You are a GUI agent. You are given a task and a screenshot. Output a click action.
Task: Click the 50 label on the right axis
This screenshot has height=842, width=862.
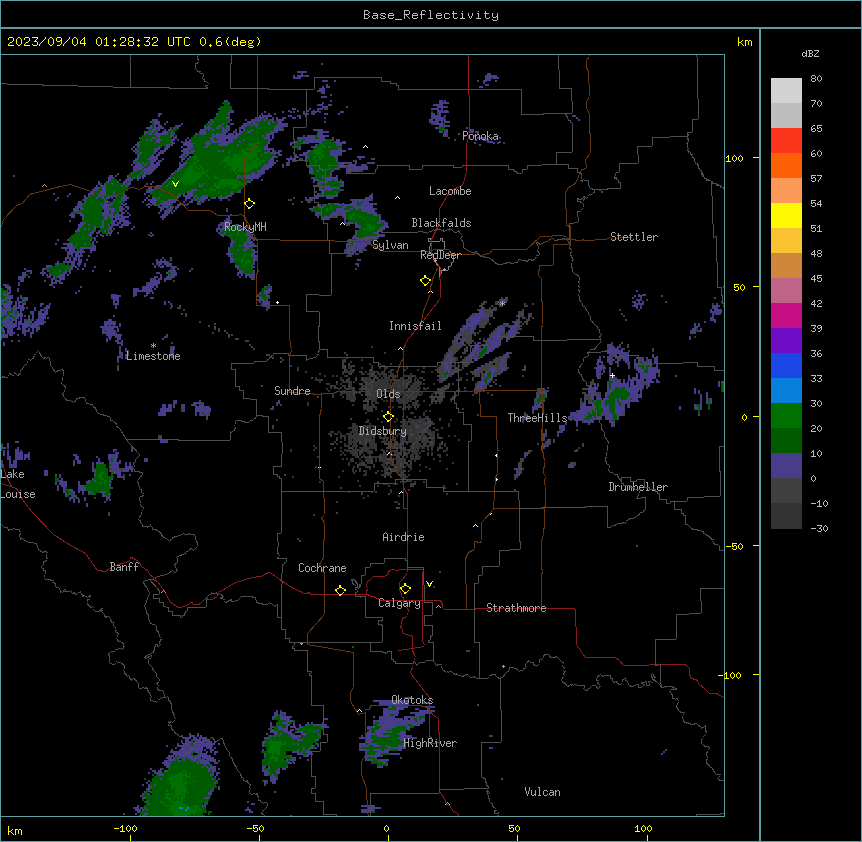tap(739, 287)
